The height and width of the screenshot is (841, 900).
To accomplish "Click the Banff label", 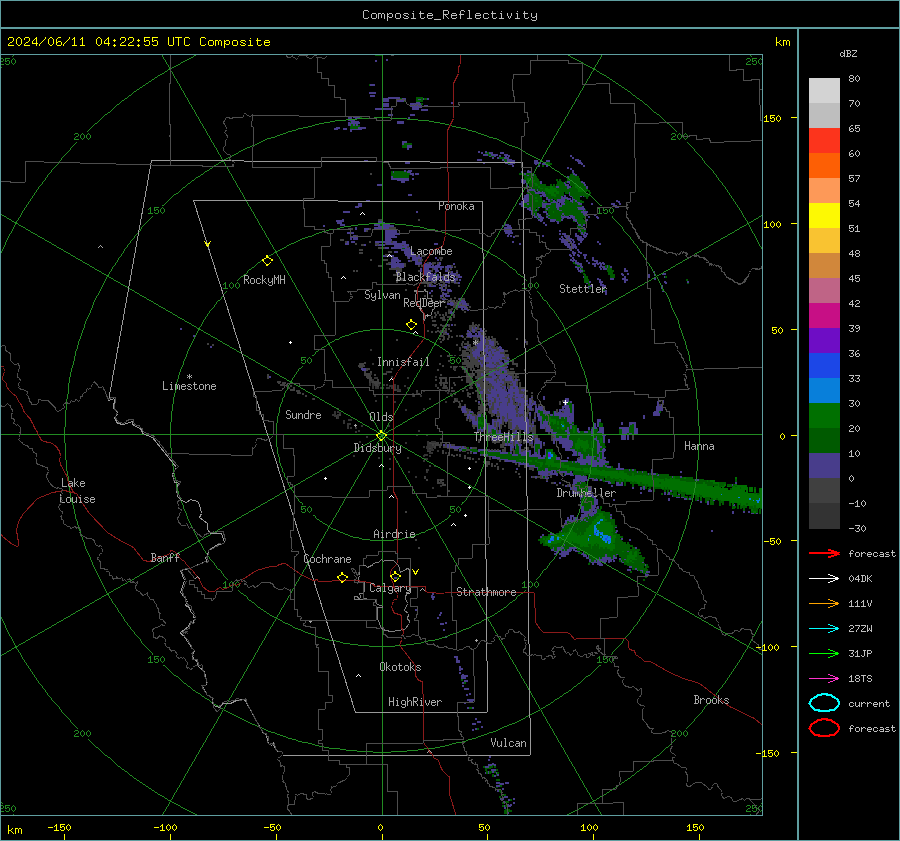I will [x=165, y=558].
